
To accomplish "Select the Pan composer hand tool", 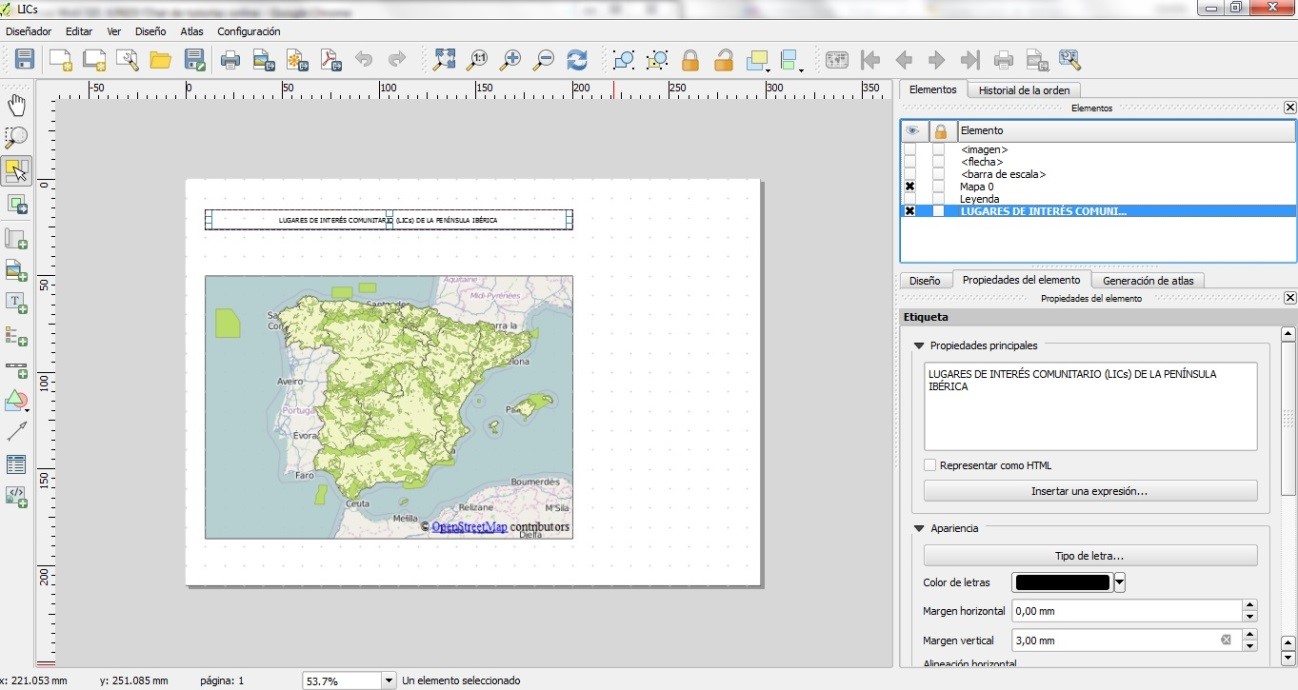I will click(17, 105).
